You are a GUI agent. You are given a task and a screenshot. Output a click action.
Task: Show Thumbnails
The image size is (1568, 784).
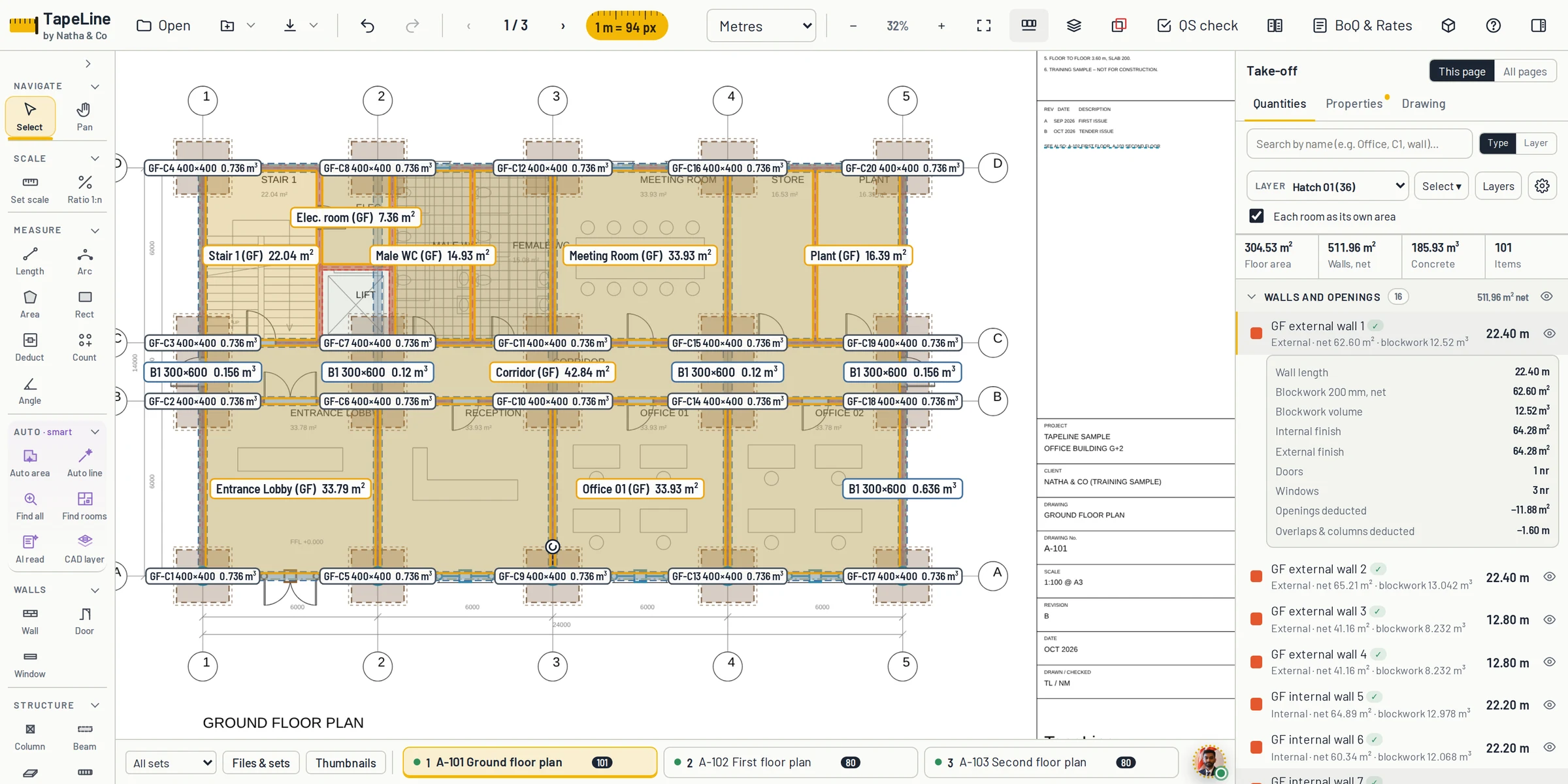coord(346,762)
